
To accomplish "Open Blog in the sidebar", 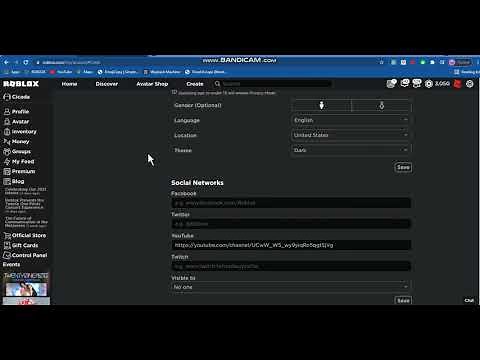I will click(x=14, y=181).
